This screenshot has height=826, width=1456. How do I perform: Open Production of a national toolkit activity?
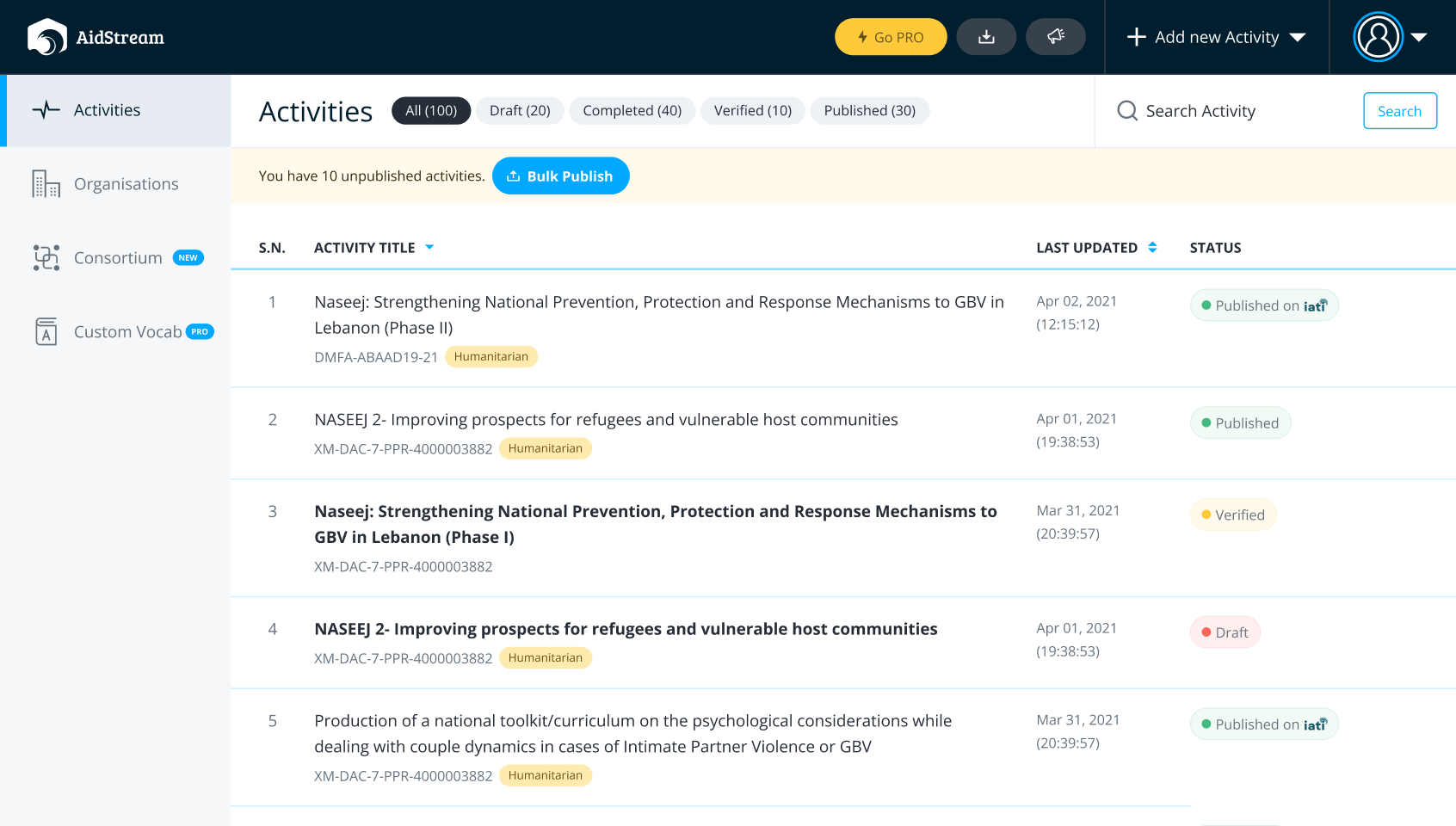click(633, 734)
